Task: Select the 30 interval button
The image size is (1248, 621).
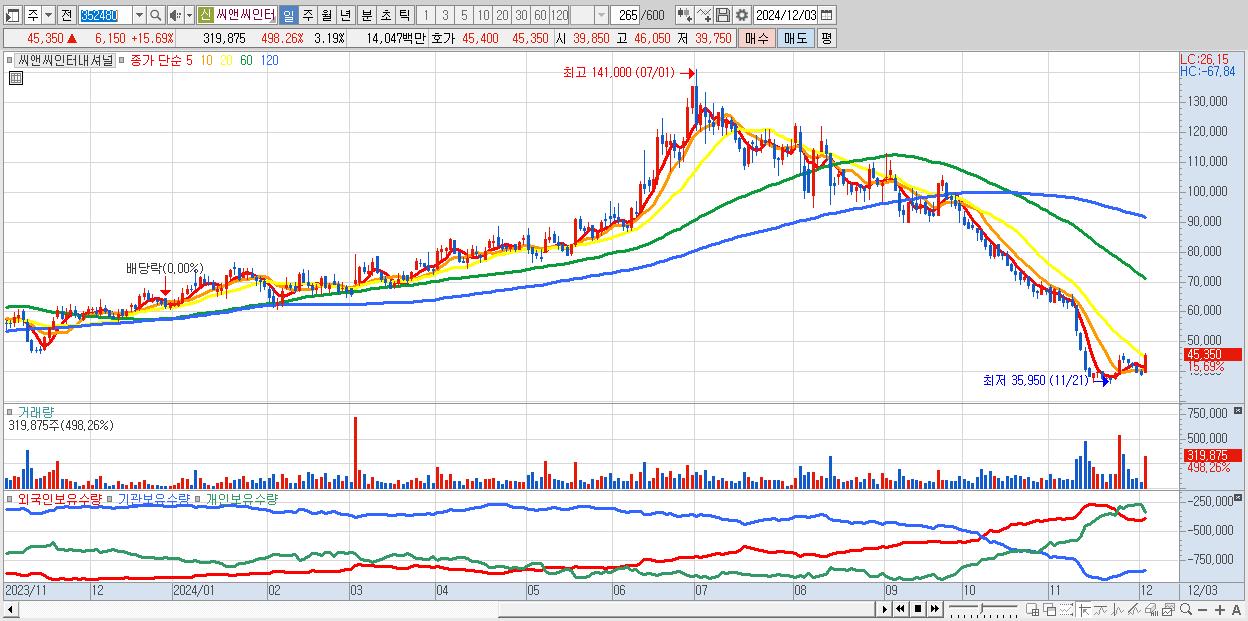Action: pyautogui.click(x=521, y=16)
